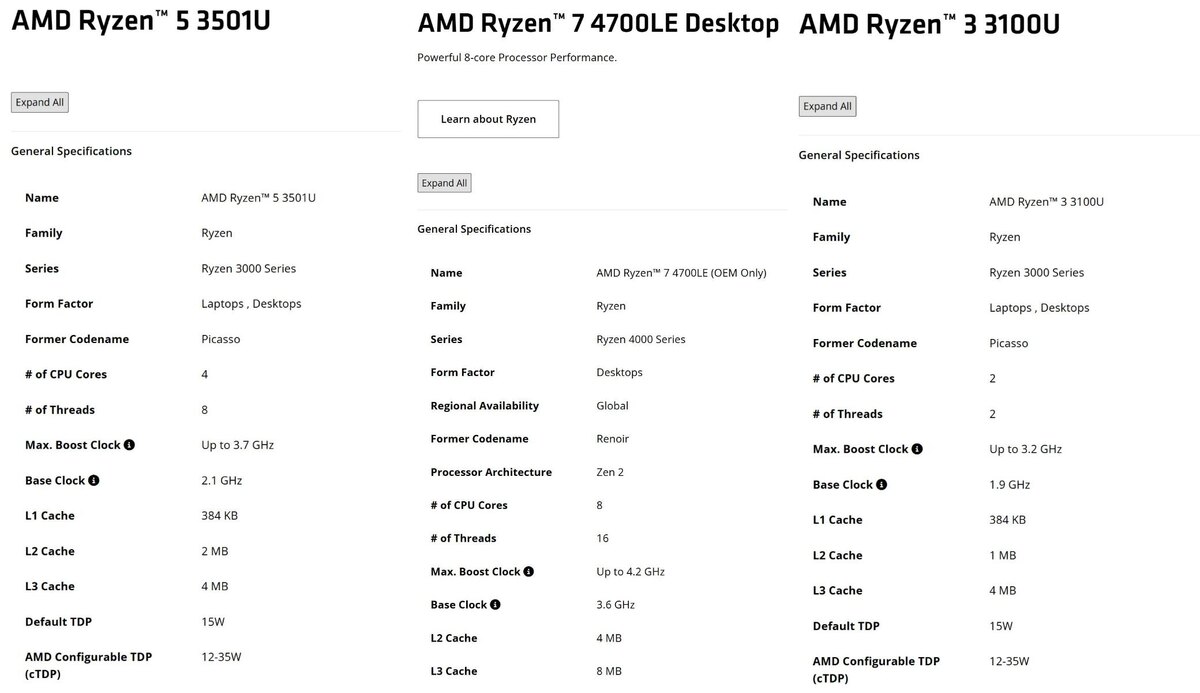Click the Renoir codename value
The width and height of the screenshot is (1200, 693).
click(x=613, y=439)
